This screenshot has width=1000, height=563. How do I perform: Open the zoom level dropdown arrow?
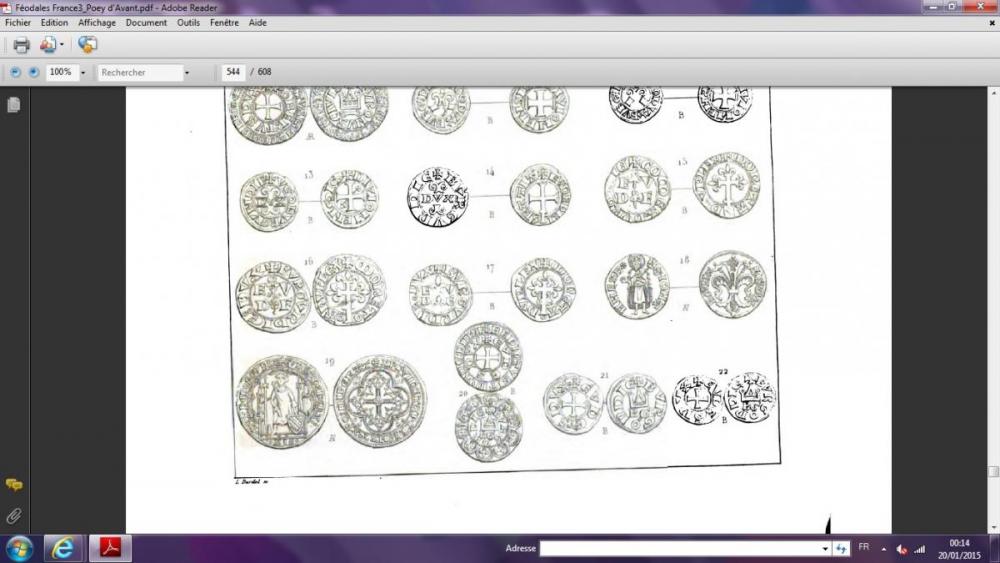[x=83, y=73]
